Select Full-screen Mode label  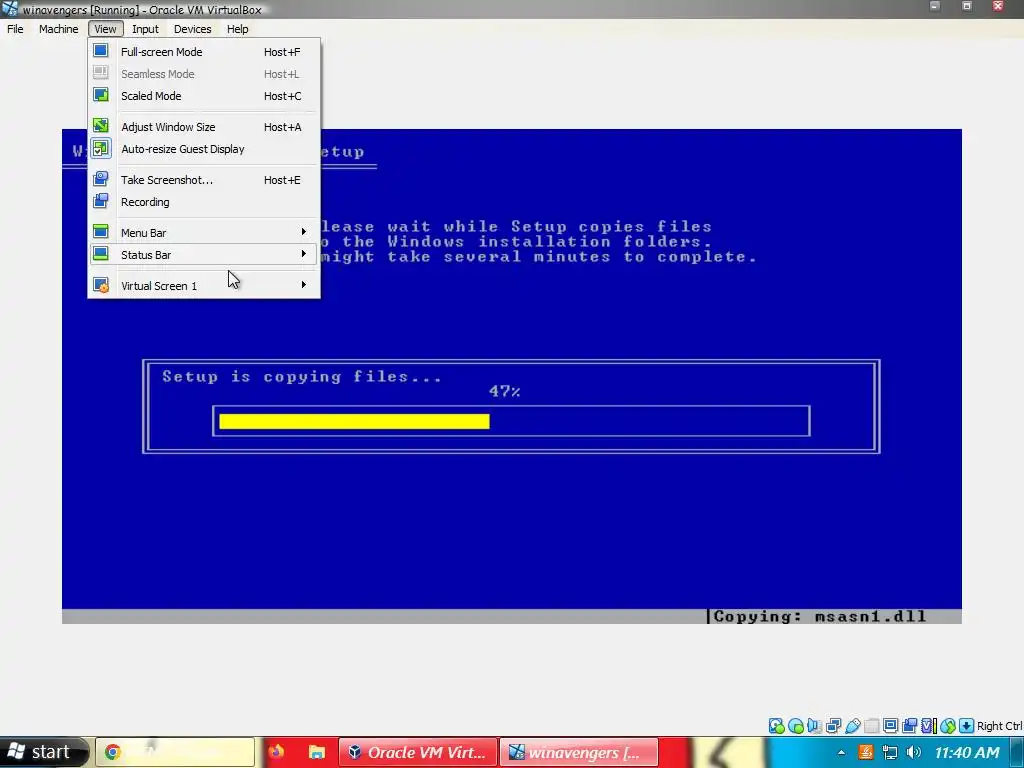pyautogui.click(x=161, y=52)
